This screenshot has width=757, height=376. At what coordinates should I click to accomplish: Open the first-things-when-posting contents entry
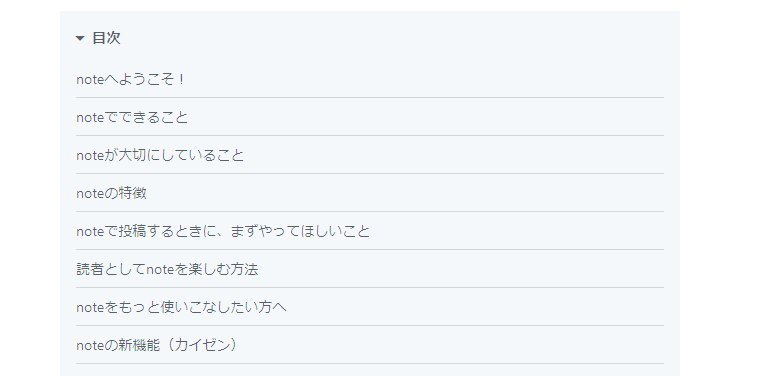[x=223, y=231]
